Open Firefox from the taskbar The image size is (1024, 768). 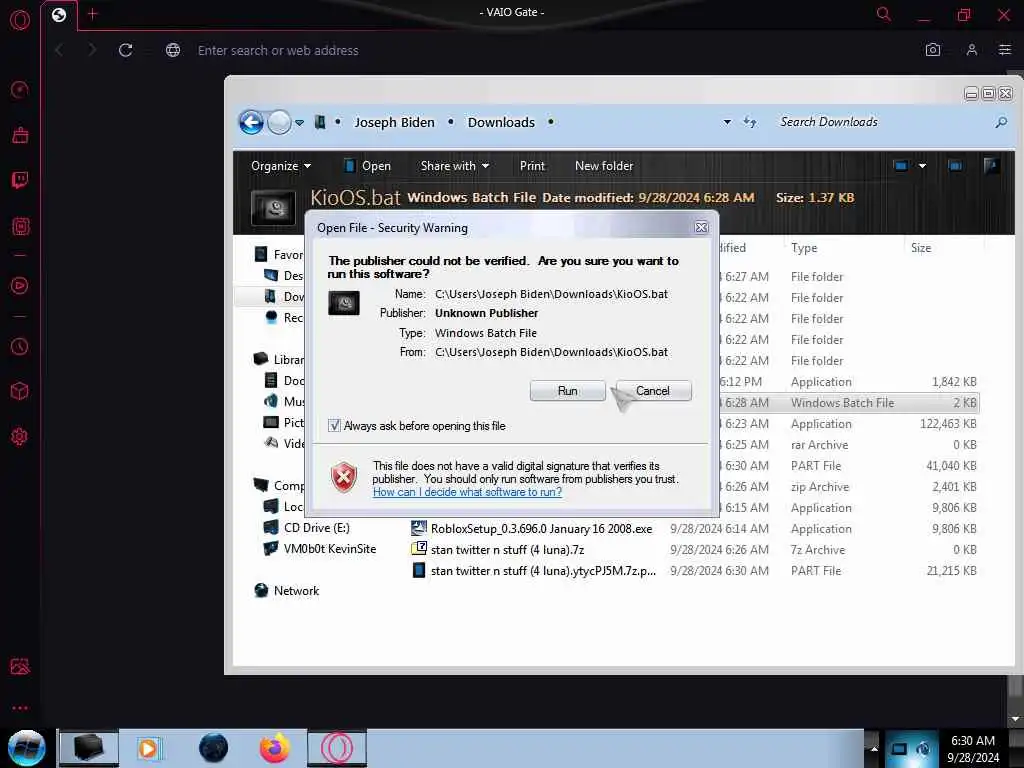point(274,748)
